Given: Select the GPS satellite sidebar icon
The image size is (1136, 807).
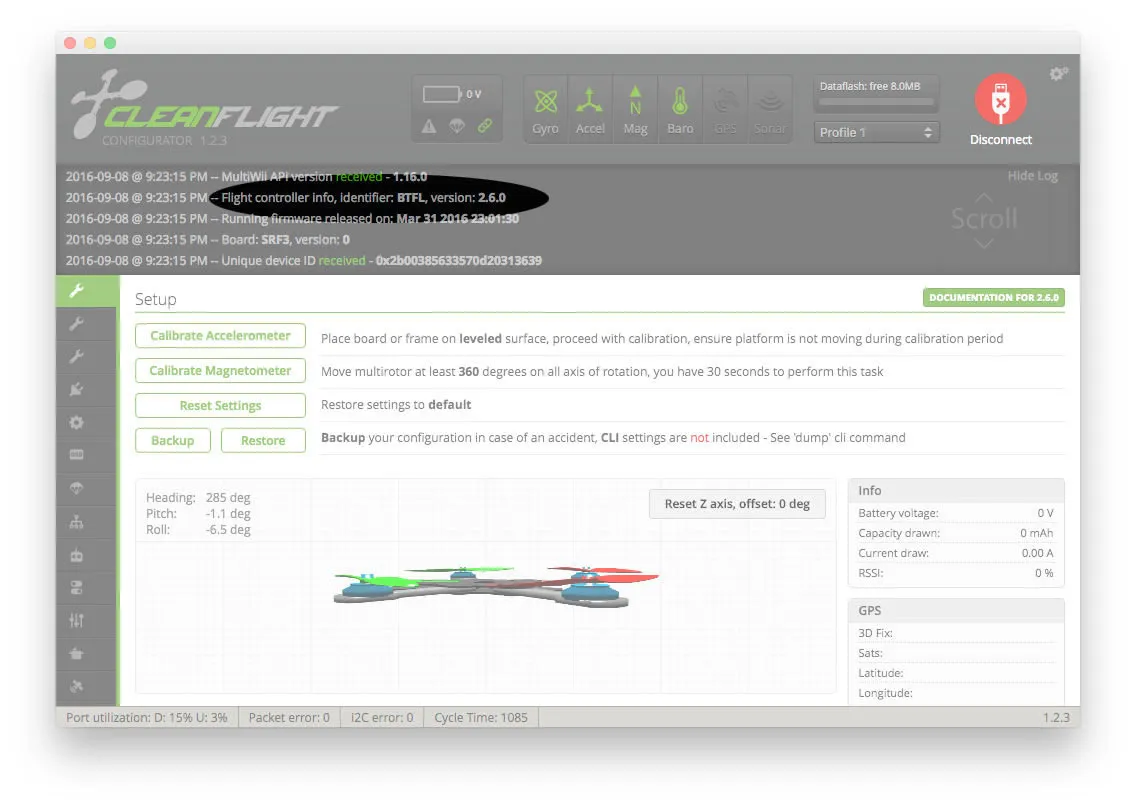Looking at the screenshot, I should coord(77,686).
